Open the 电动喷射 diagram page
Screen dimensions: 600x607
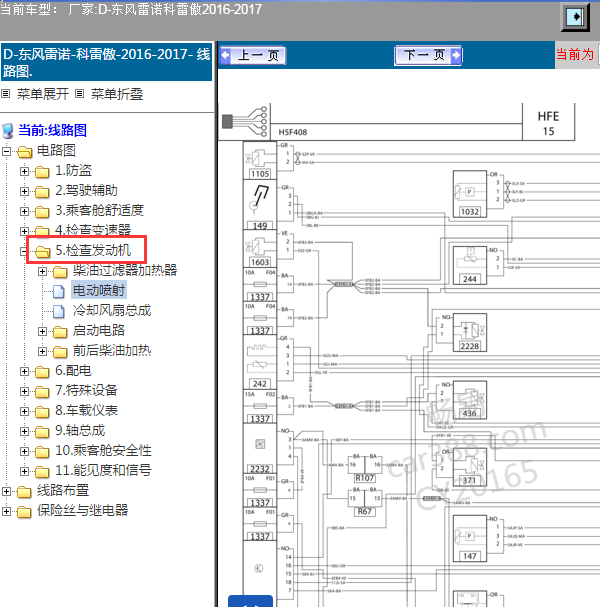tap(99, 290)
